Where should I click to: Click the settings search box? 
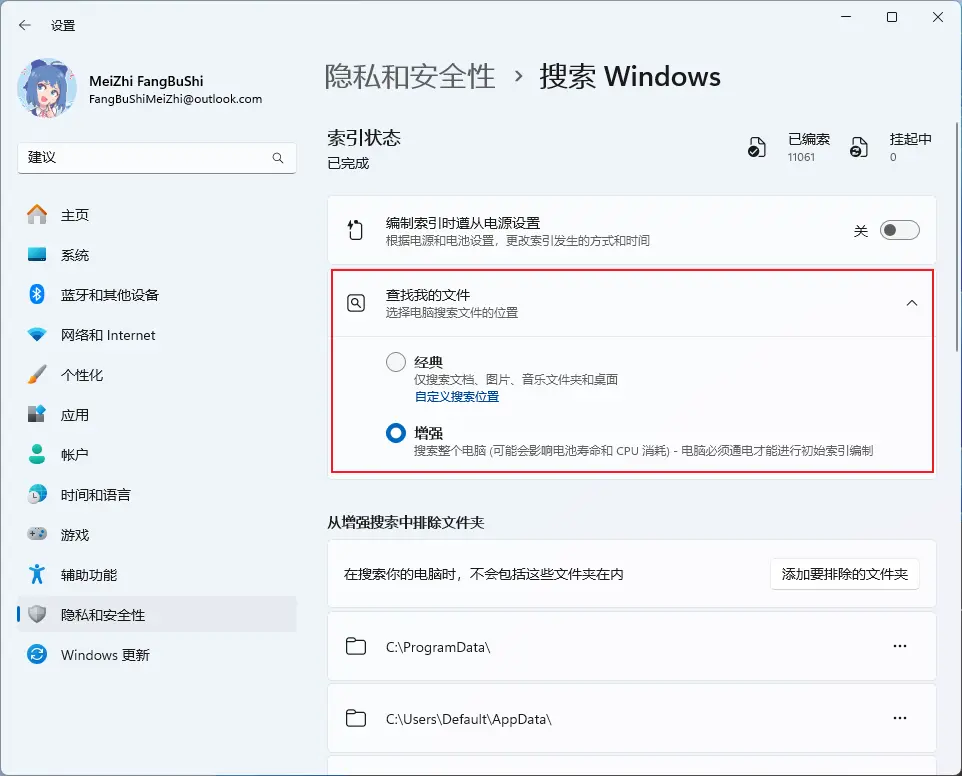click(x=145, y=158)
